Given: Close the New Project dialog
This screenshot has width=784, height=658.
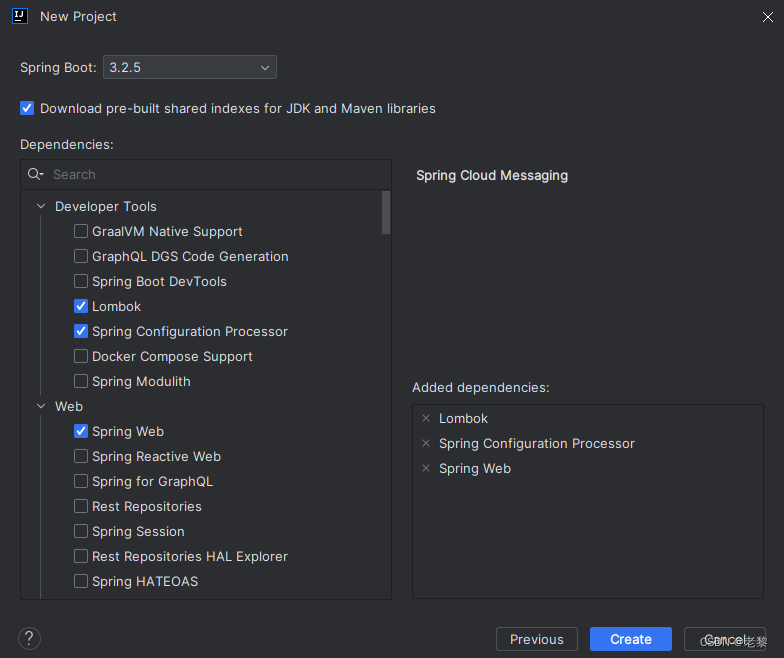Looking at the screenshot, I should [x=768, y=17].
